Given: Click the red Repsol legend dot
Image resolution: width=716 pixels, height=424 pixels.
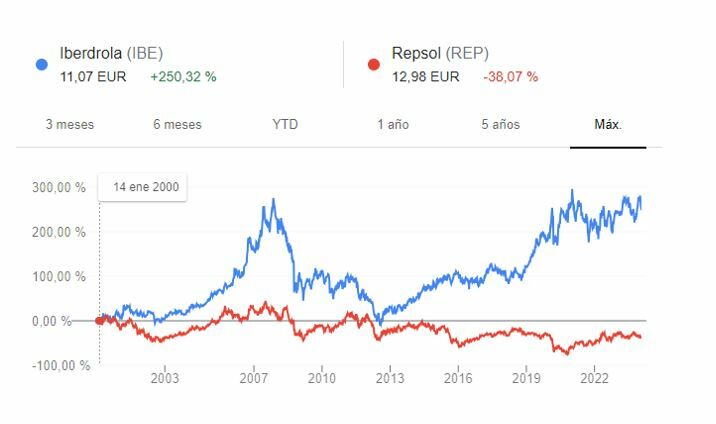Looking at the screenshot, I should point(373,64).
